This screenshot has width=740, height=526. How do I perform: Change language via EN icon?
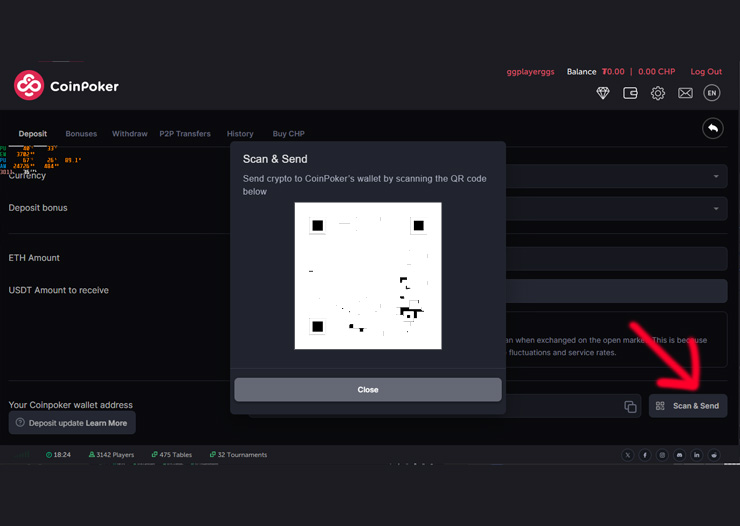pos(712,93)
